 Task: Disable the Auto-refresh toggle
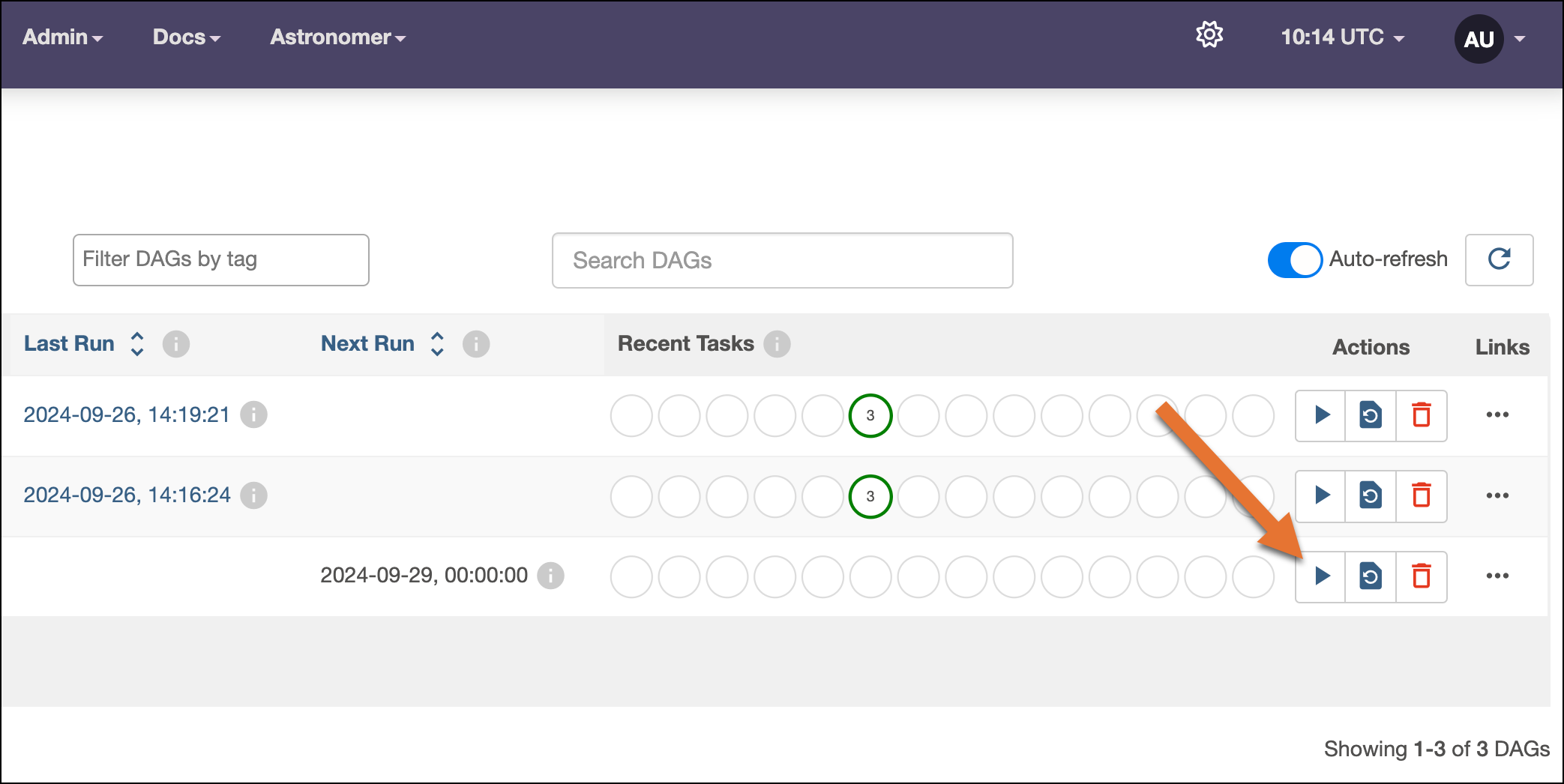(1295, 259)
